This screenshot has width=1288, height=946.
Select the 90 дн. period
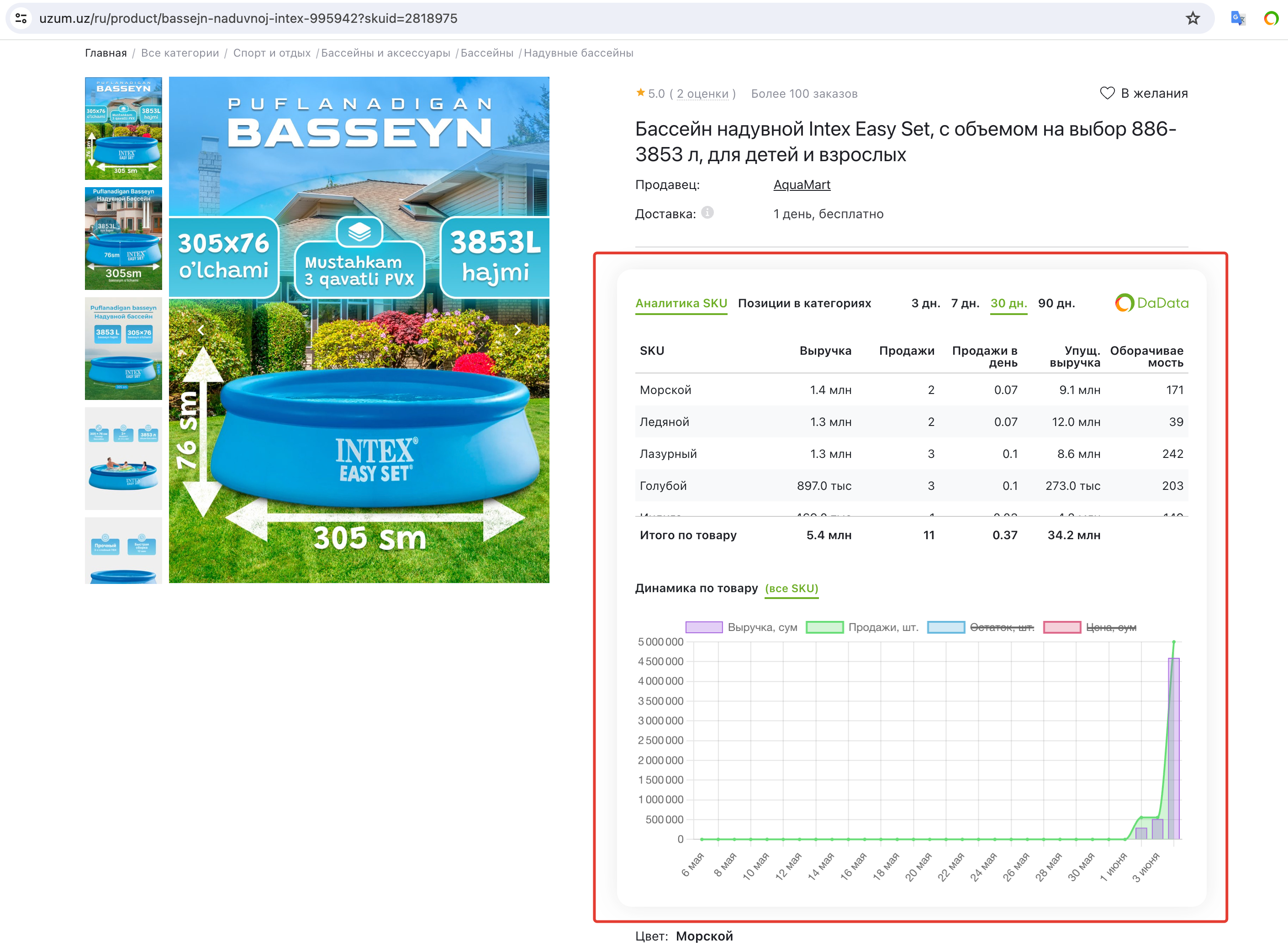point(1056,303)
